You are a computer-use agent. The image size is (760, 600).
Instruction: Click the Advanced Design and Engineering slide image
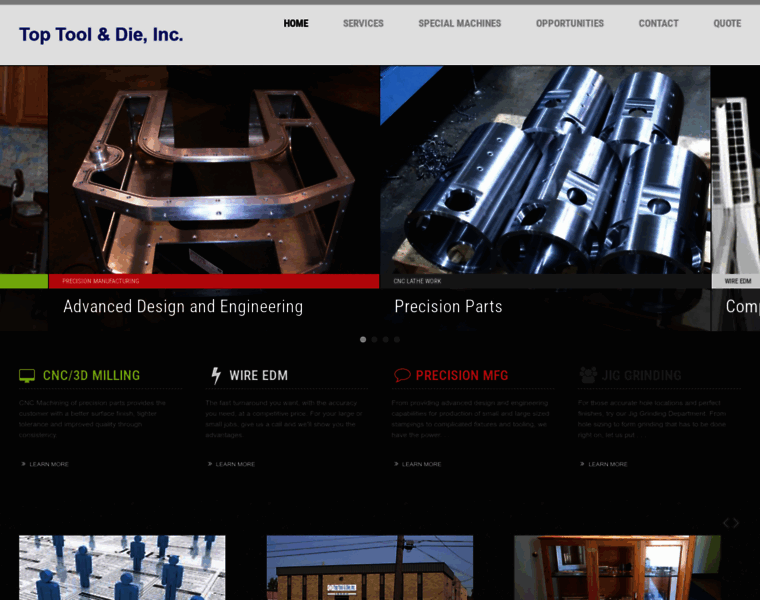[214, 170]
